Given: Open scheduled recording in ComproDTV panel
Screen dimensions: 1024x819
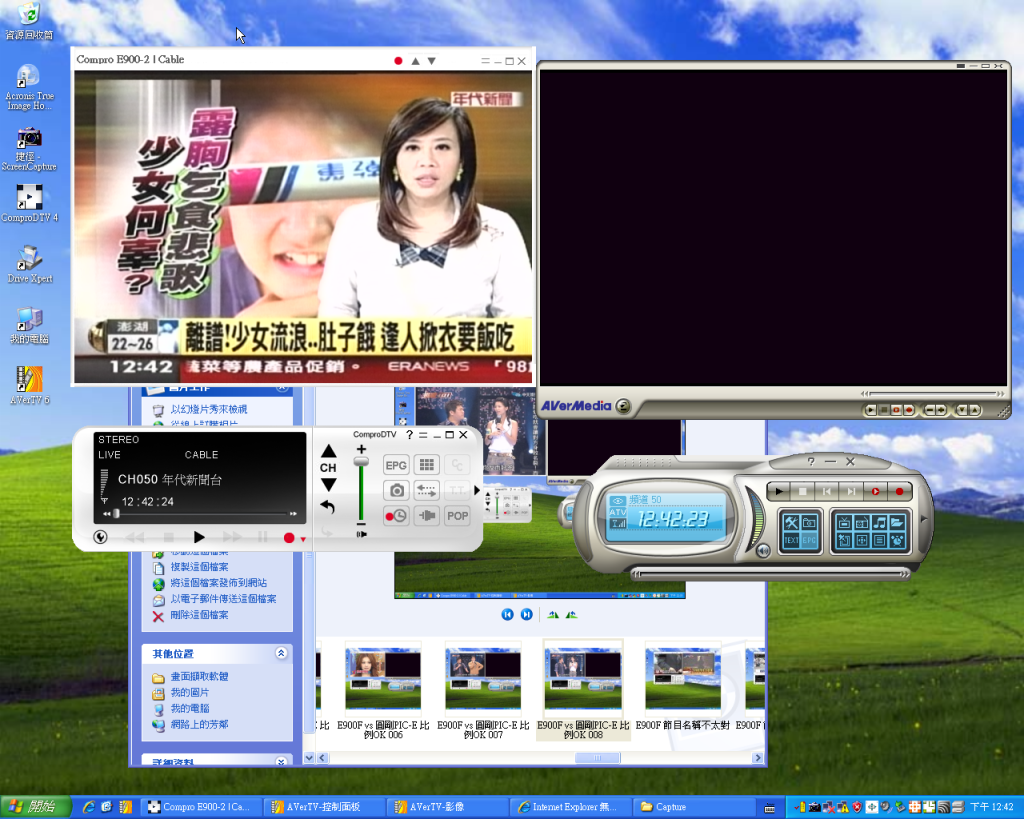Looking at the screenshot, I should [396, 516].
